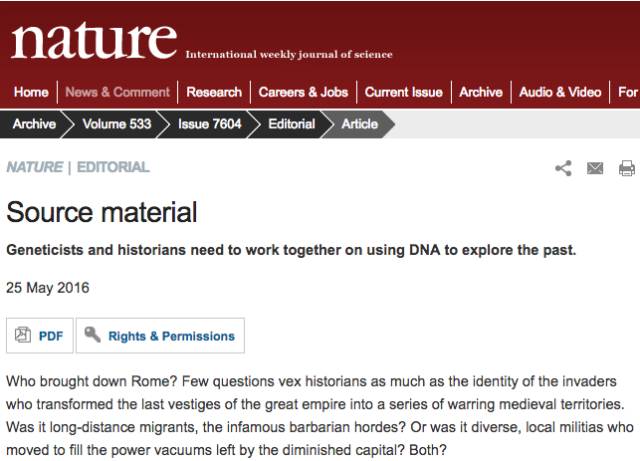The width and height of the screenshot is (640, 461).
Task: Click the PDF document icon
Action: tap(23, 335)
